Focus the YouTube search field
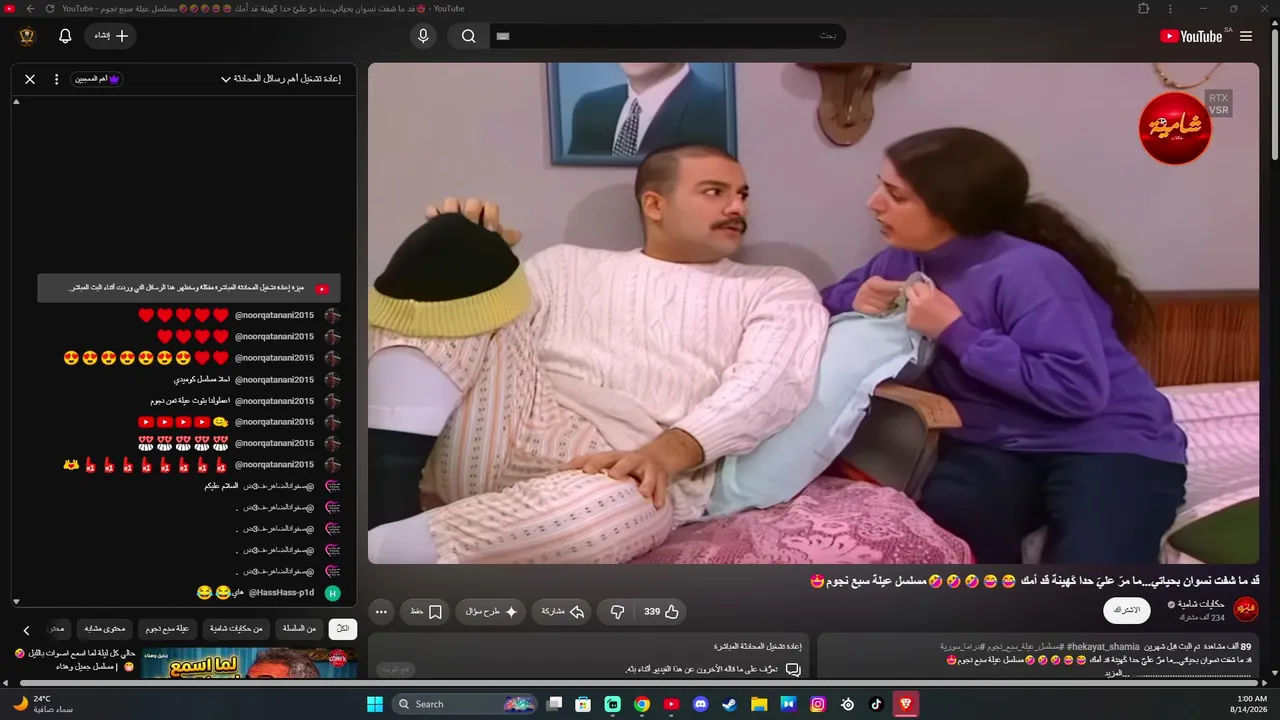The width and height of the screenshot is (1280, 720). tap(667, 36)
